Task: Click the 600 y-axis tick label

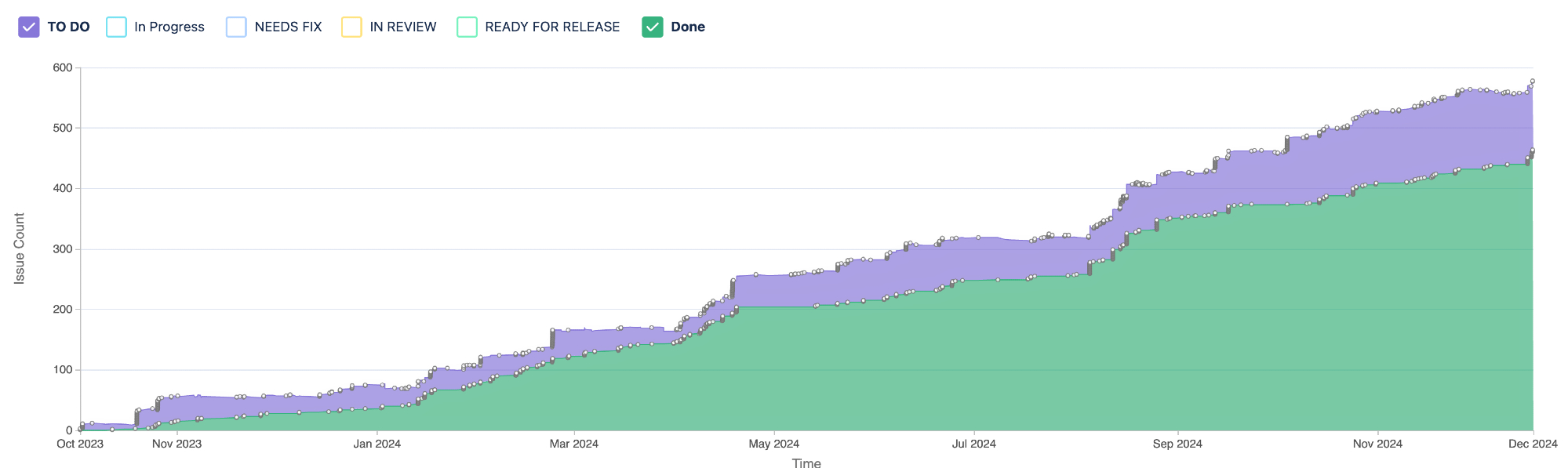Action: click(63, 68)
